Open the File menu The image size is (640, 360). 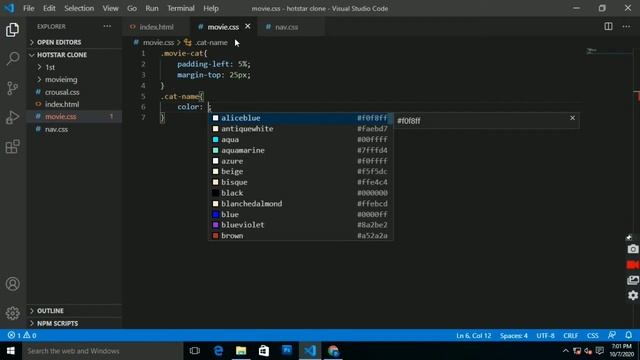29,8
